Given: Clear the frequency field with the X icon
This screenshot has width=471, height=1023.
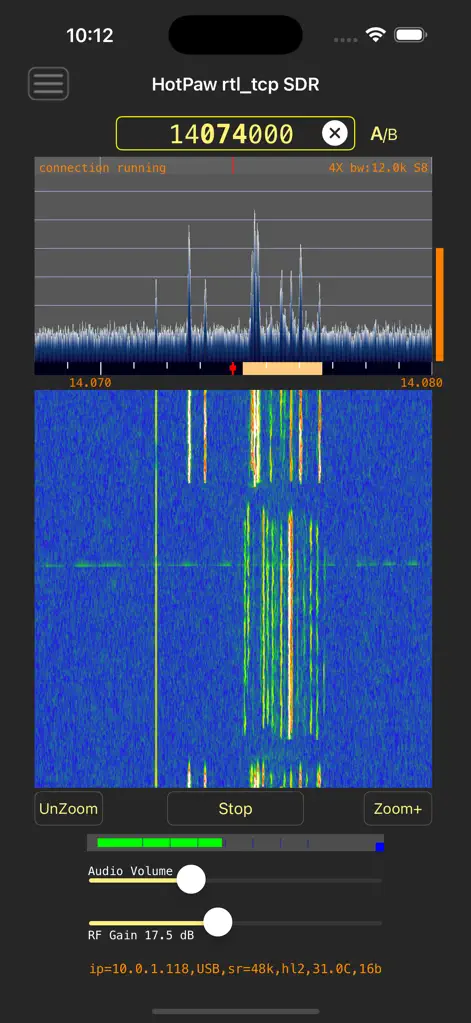Looking at the screenshot, I should [335, 134].
